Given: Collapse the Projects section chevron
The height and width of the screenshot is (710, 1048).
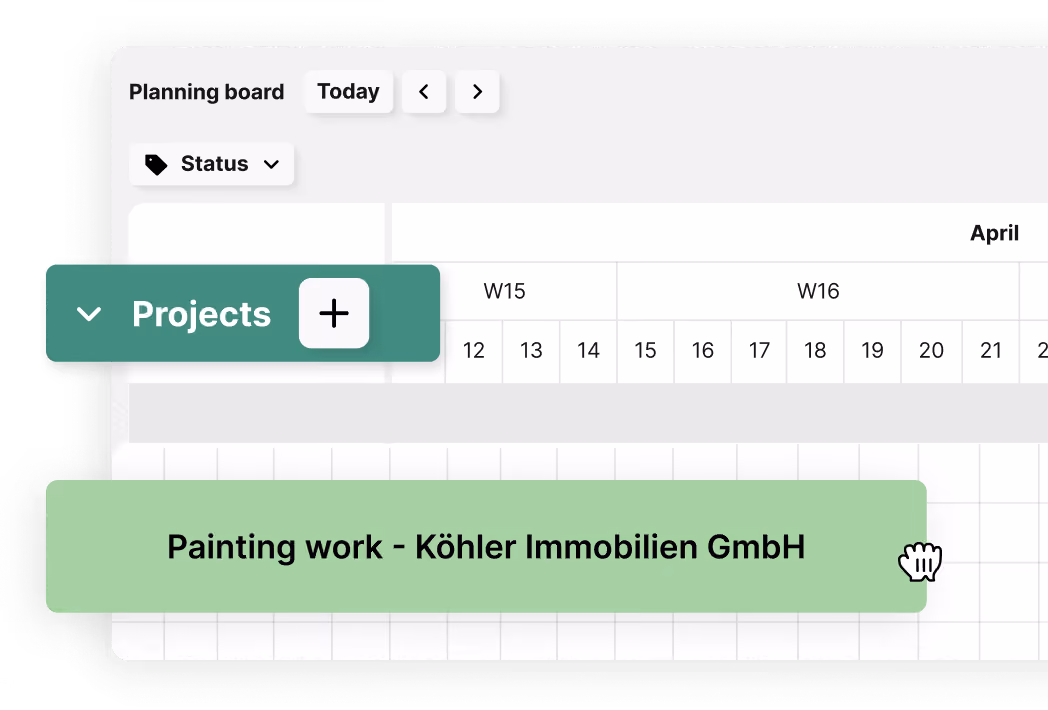Looking at the screenshot, I should click(89, 314).
